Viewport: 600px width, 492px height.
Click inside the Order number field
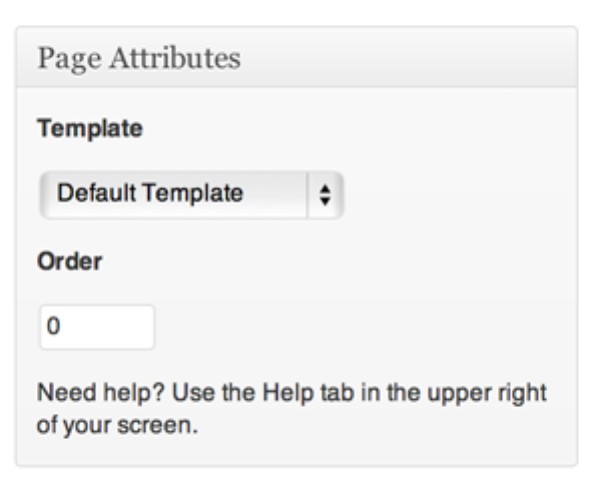(x=97, y=327)
